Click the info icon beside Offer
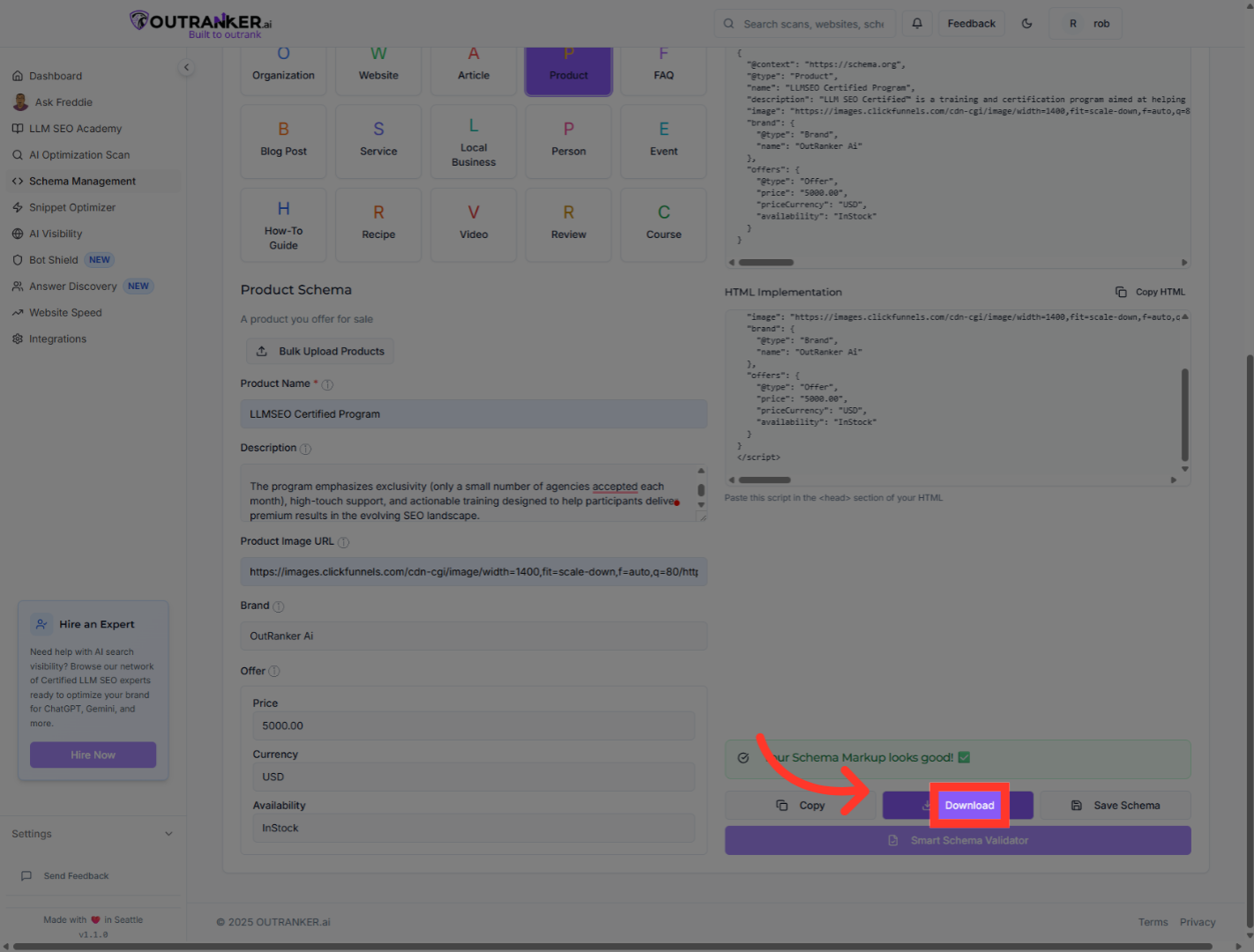This screenshot has width=1254, height=952. [274, 672]
